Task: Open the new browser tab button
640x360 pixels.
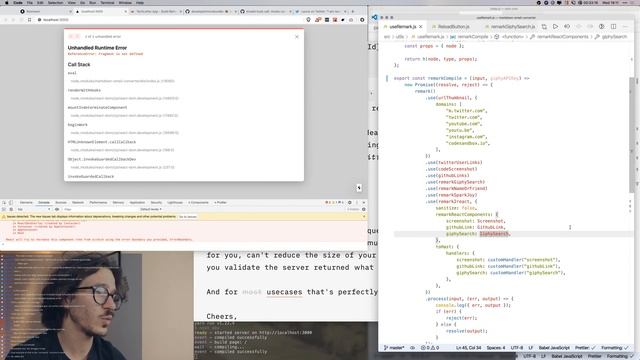Action: (353, 11)
